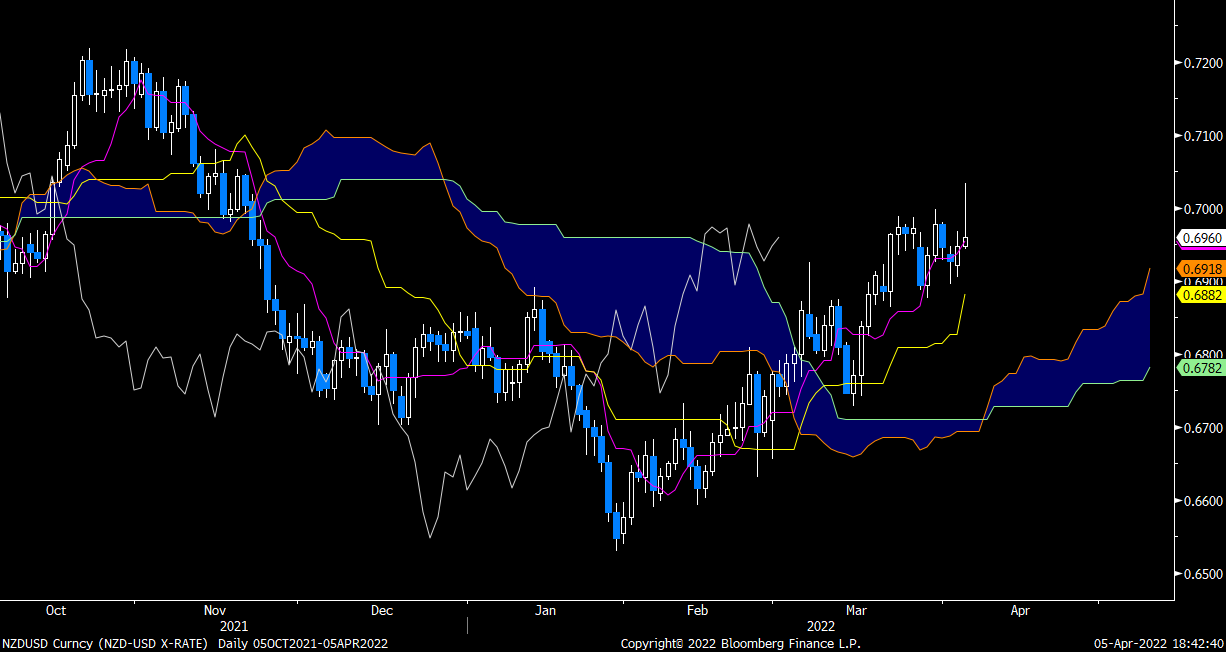Select the Feb month label on time axis
Image resolution: width=1226 pixels, height=652 pixels.
(697, 610)
